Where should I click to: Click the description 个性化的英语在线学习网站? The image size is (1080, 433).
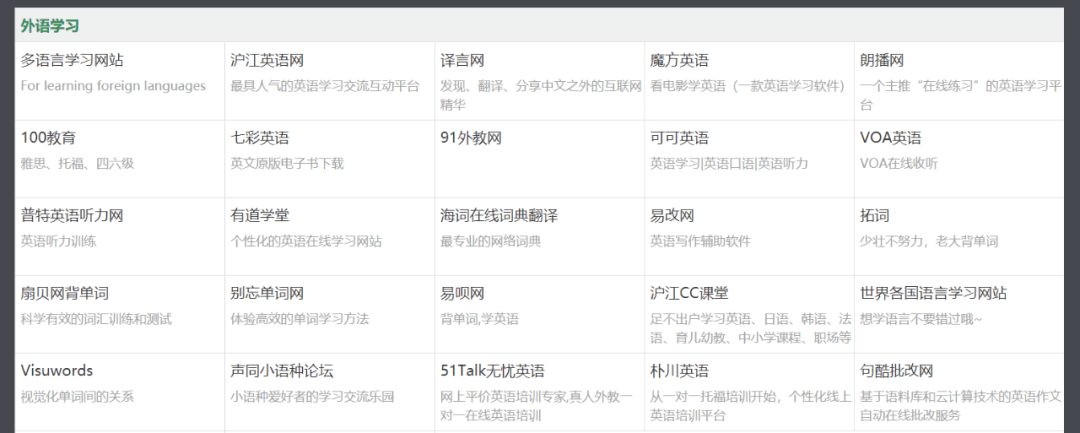307,242
